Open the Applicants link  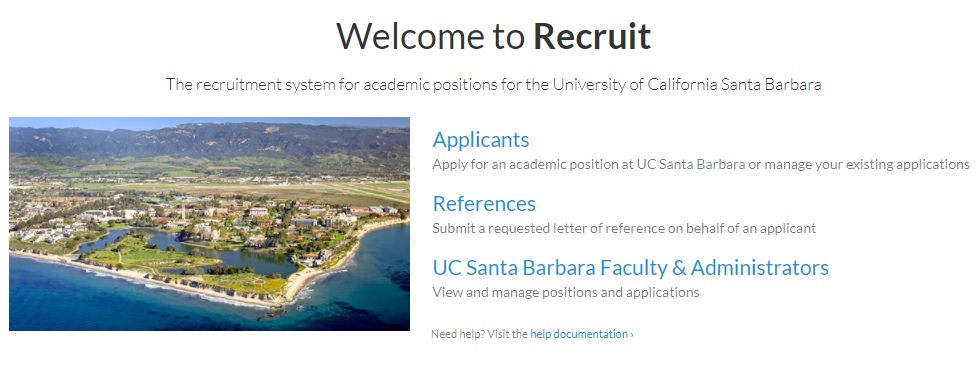click(x=481, y=139)
